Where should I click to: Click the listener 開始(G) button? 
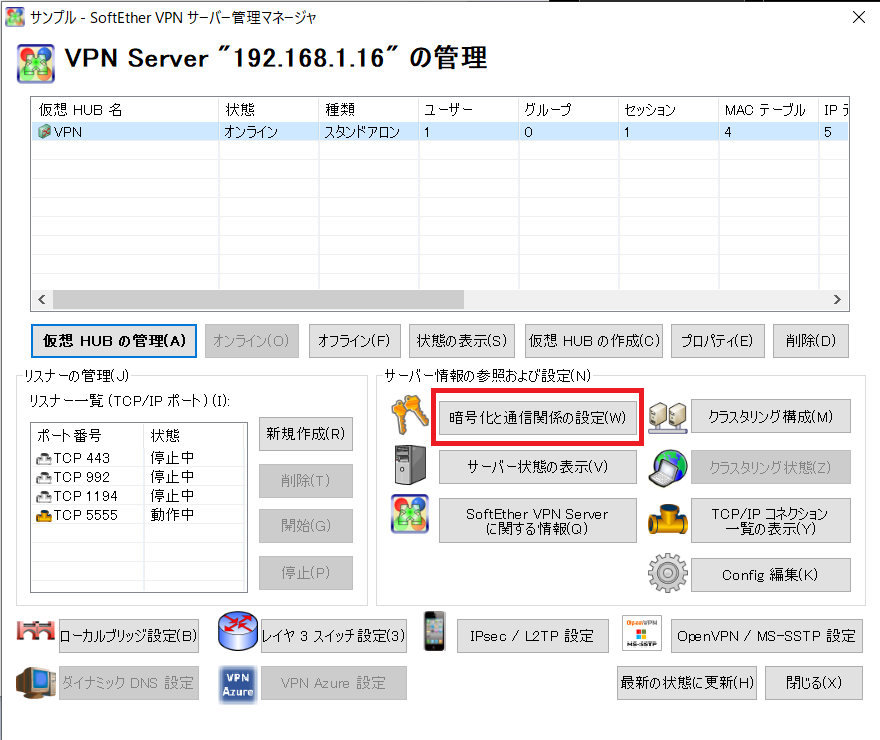point(306,526)
